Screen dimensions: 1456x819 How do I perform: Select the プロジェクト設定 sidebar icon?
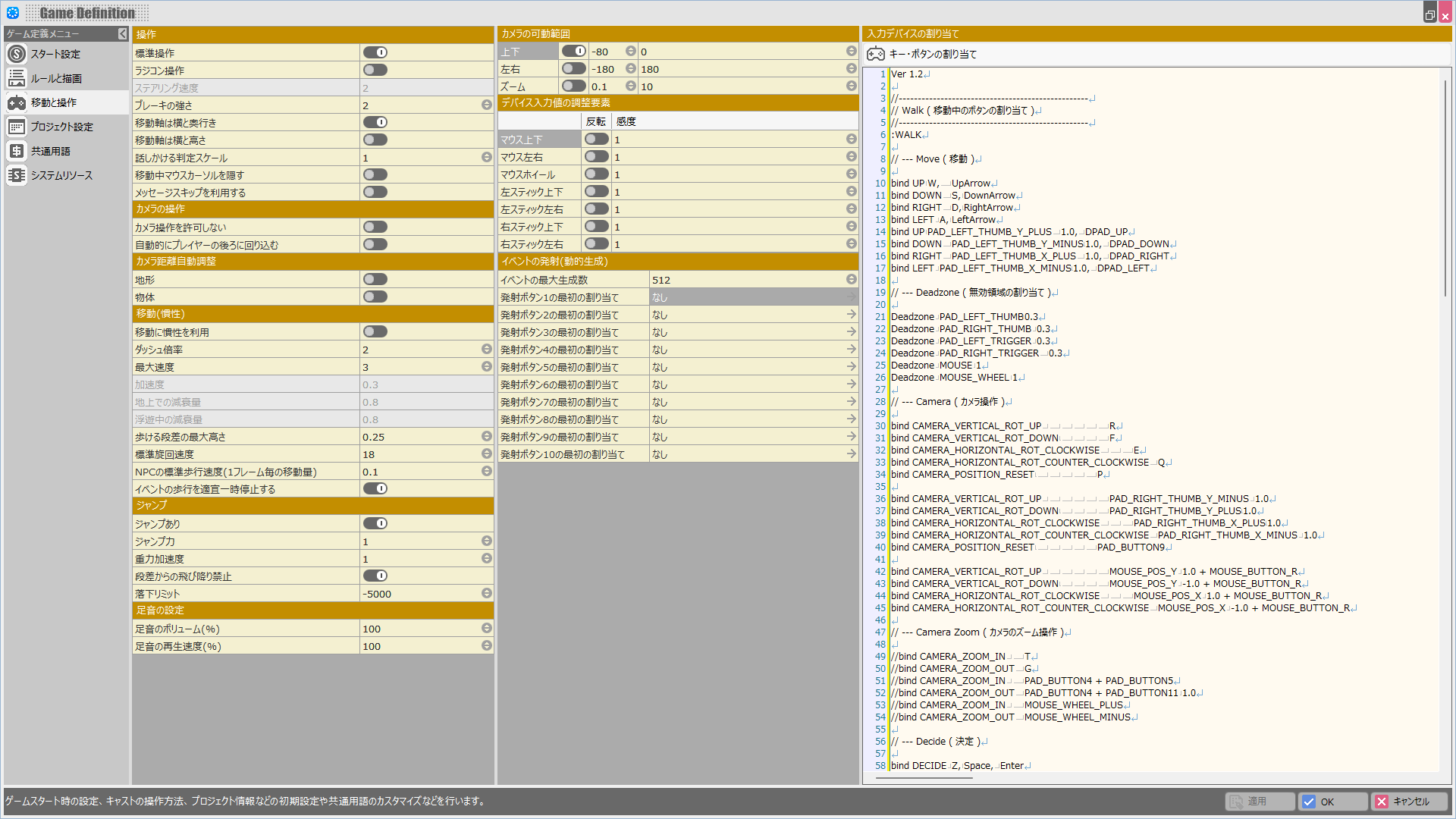tap(17, 127)
